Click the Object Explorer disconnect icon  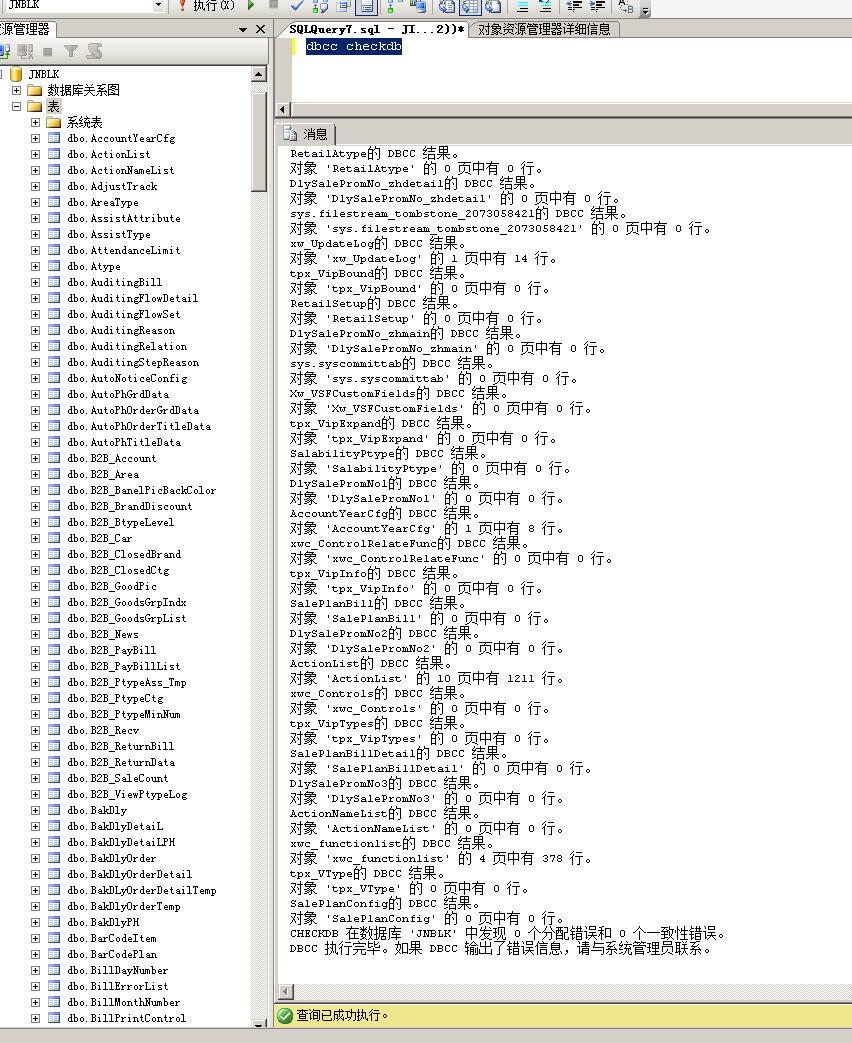[25, 51]
